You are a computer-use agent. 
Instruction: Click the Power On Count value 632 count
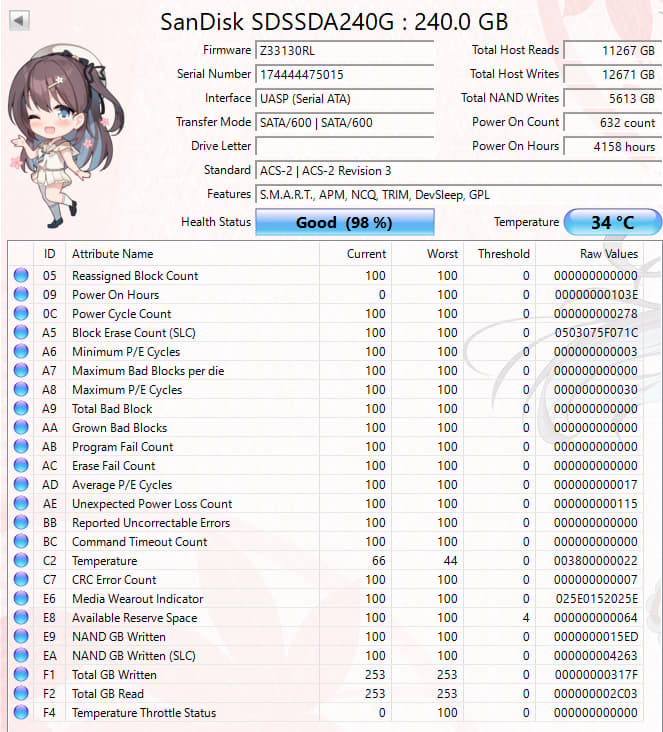click(x=613, y=123)
